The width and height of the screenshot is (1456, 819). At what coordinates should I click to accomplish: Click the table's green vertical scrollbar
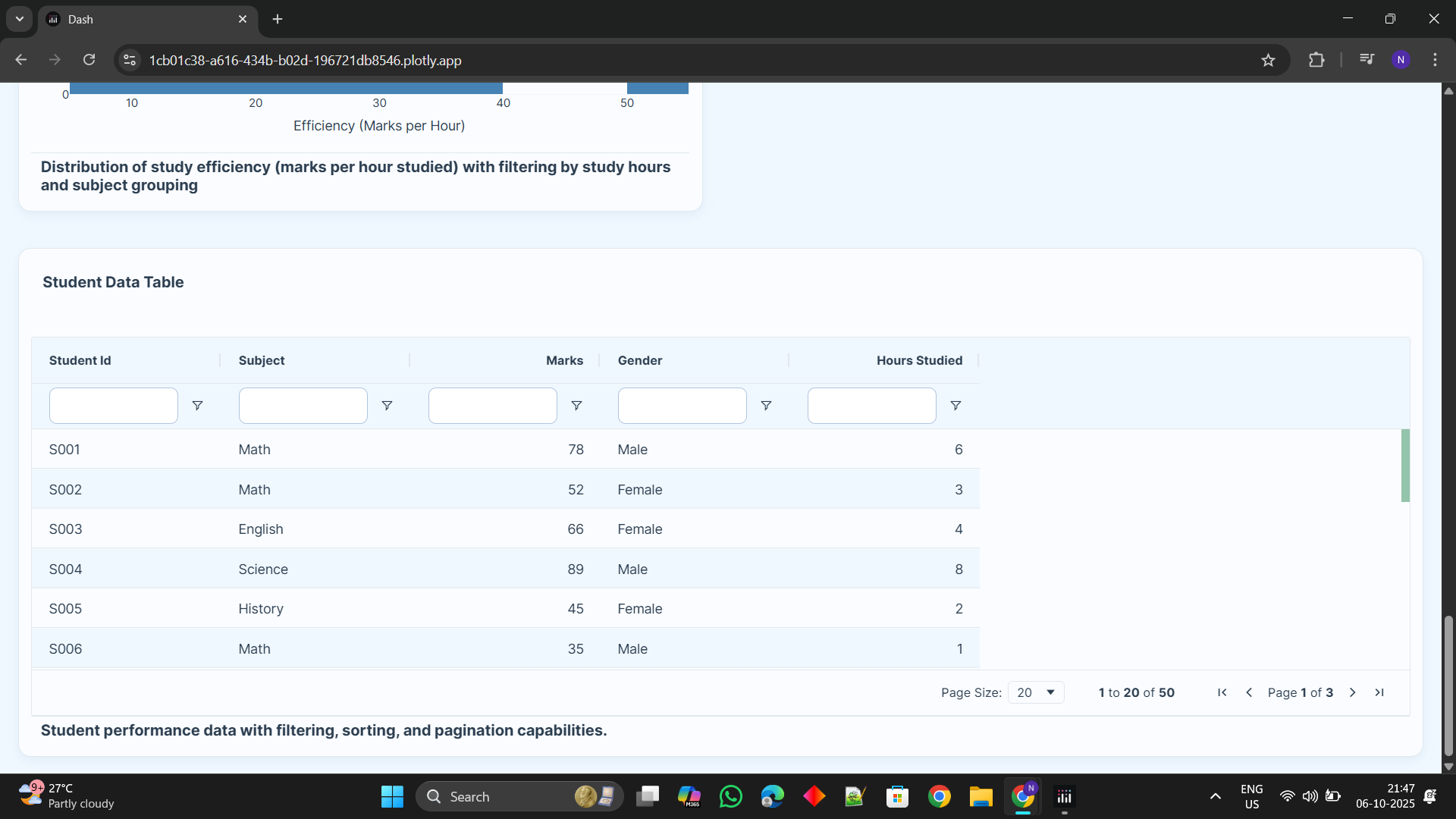(x=1404, y=465)
